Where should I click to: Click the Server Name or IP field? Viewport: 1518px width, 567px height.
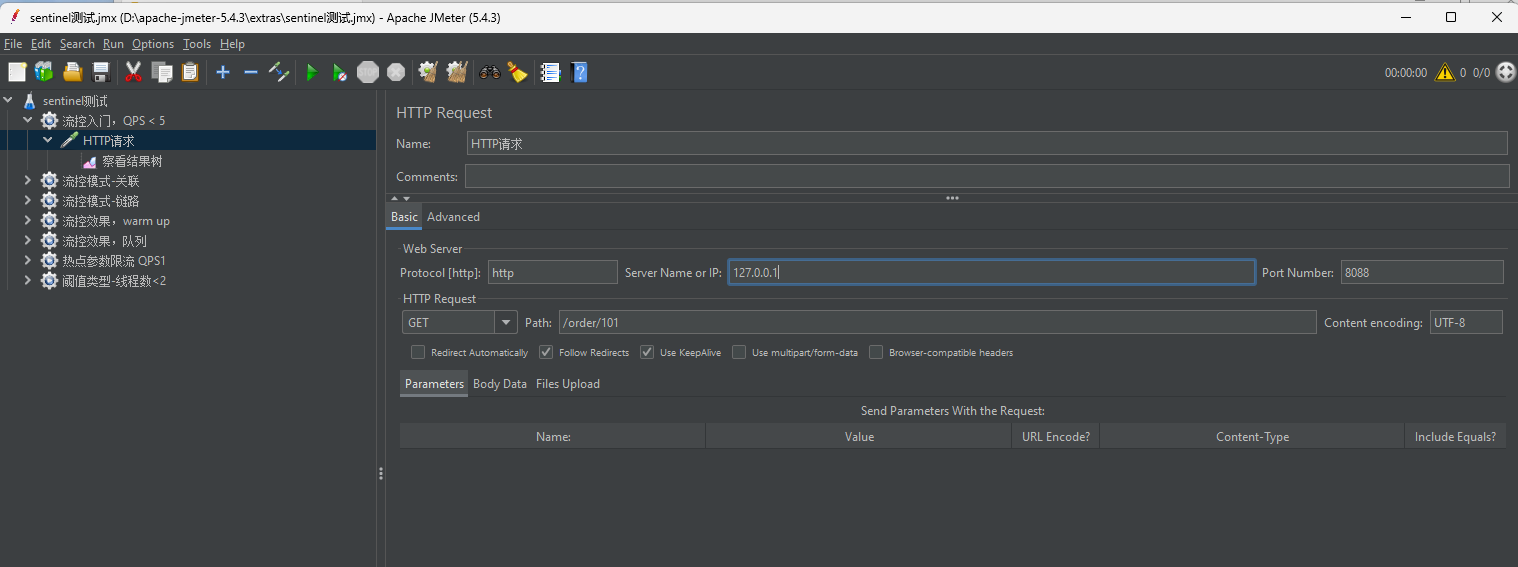tap(991, 272)
